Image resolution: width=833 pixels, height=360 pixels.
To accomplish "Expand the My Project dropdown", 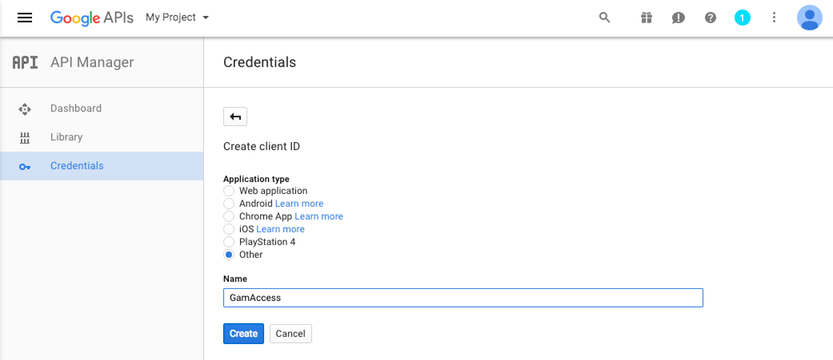I will coord(177,18).
